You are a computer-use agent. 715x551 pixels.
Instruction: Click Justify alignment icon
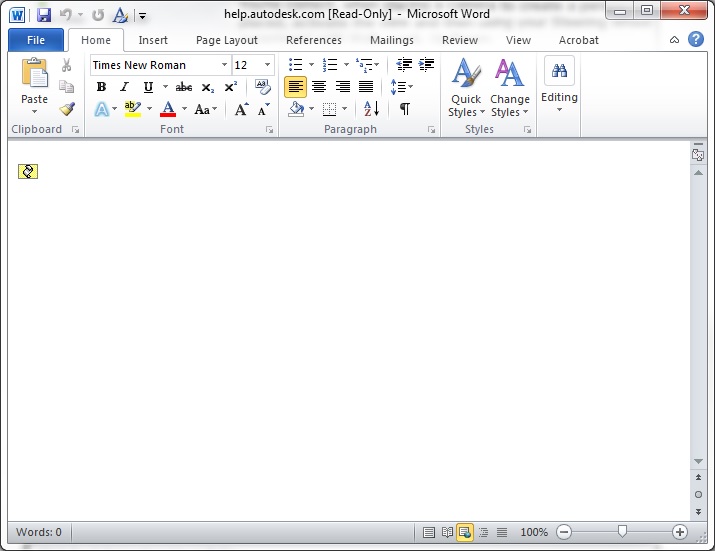pyautogui.click(x=366, y=87)
